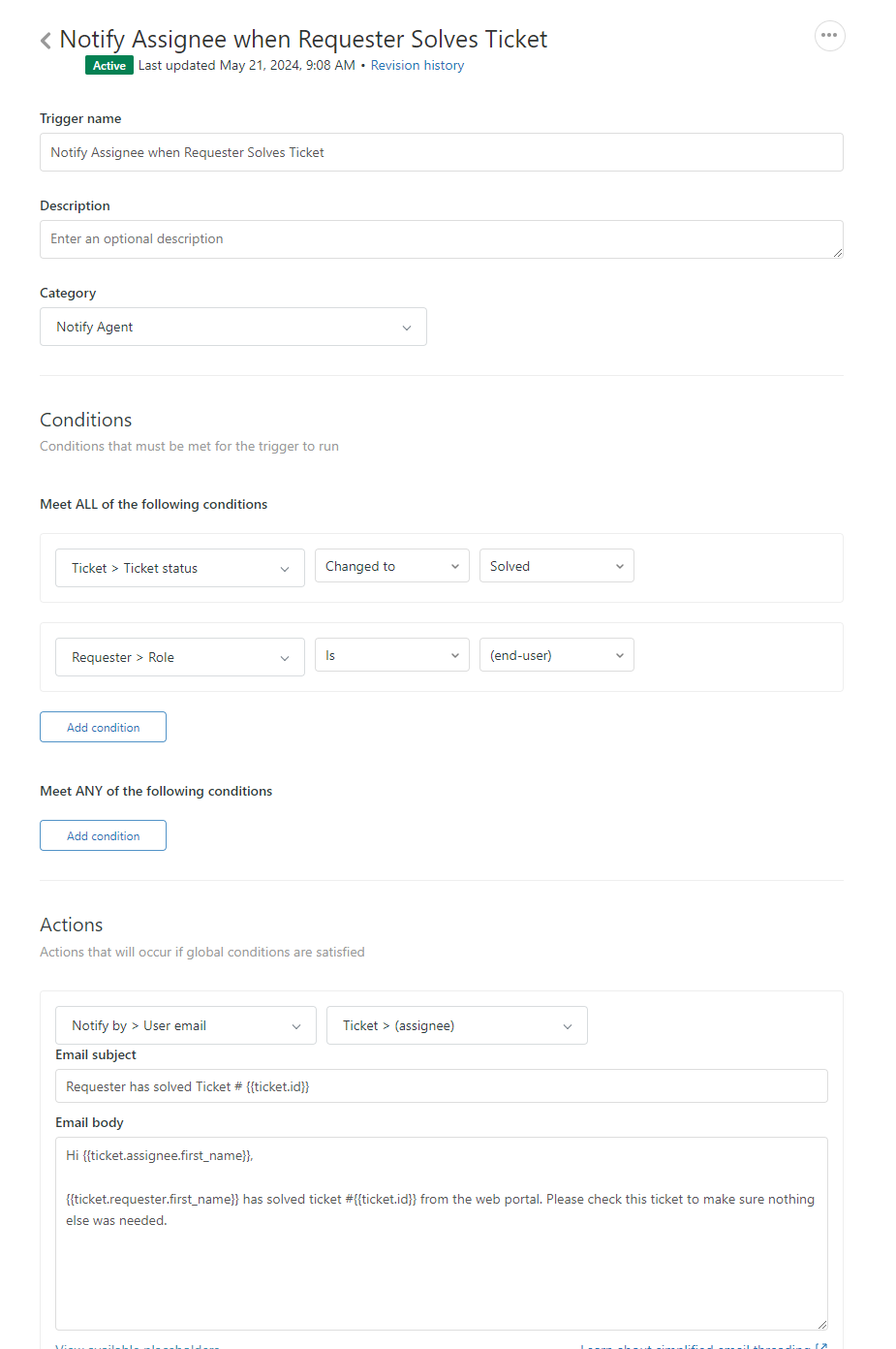The width and height of the screenshot is (896, 1349).
Task: Click Add condition under Meet ANY conditions
Action: (x=103, y=836)
